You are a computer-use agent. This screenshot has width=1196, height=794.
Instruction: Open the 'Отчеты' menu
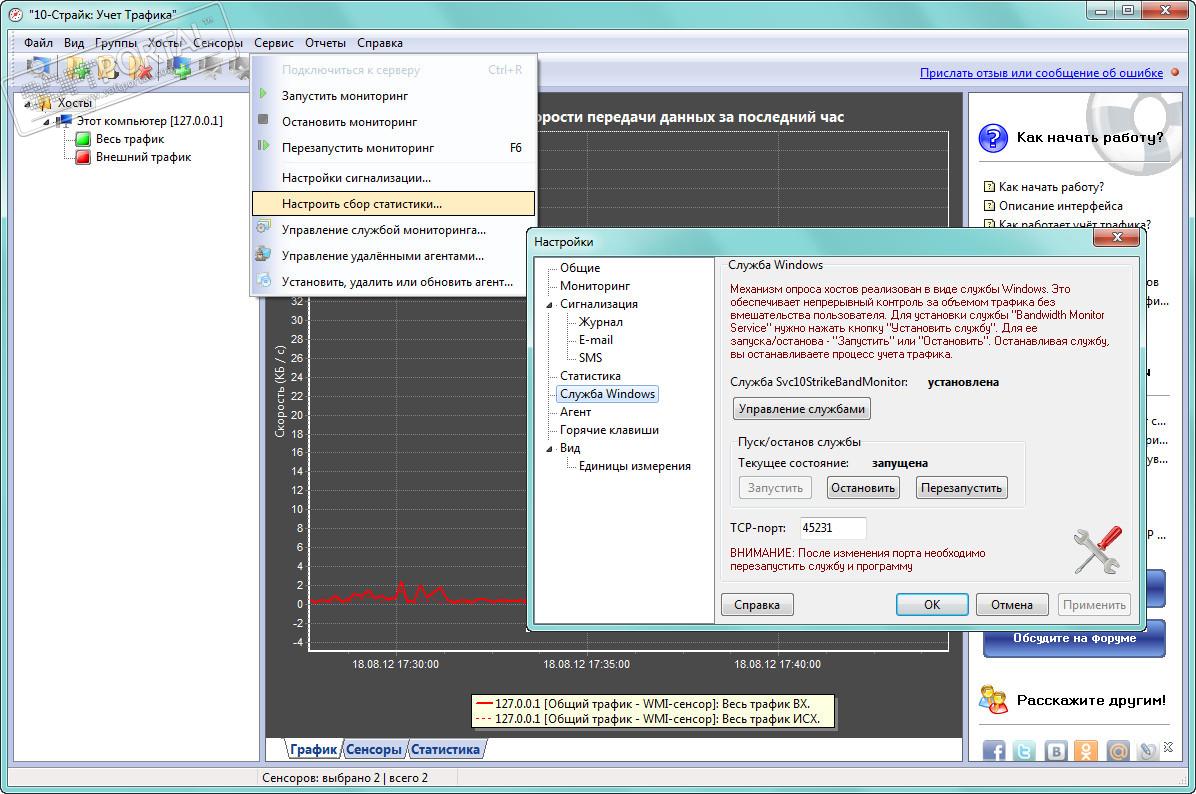coord(325,43)
